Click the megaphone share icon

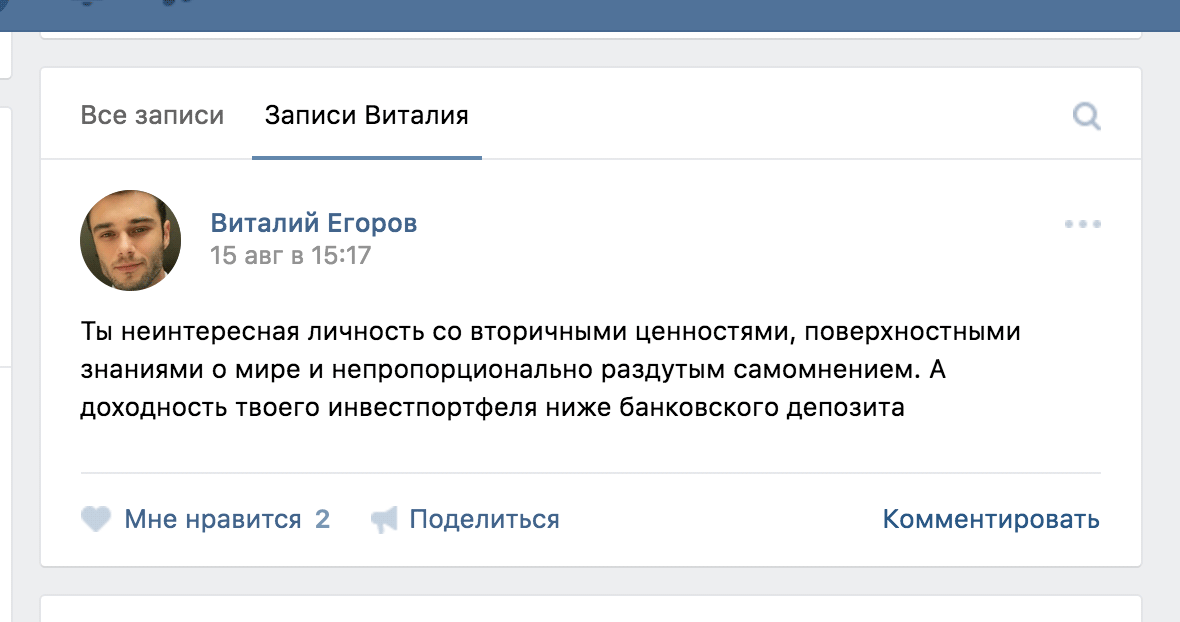384,519
